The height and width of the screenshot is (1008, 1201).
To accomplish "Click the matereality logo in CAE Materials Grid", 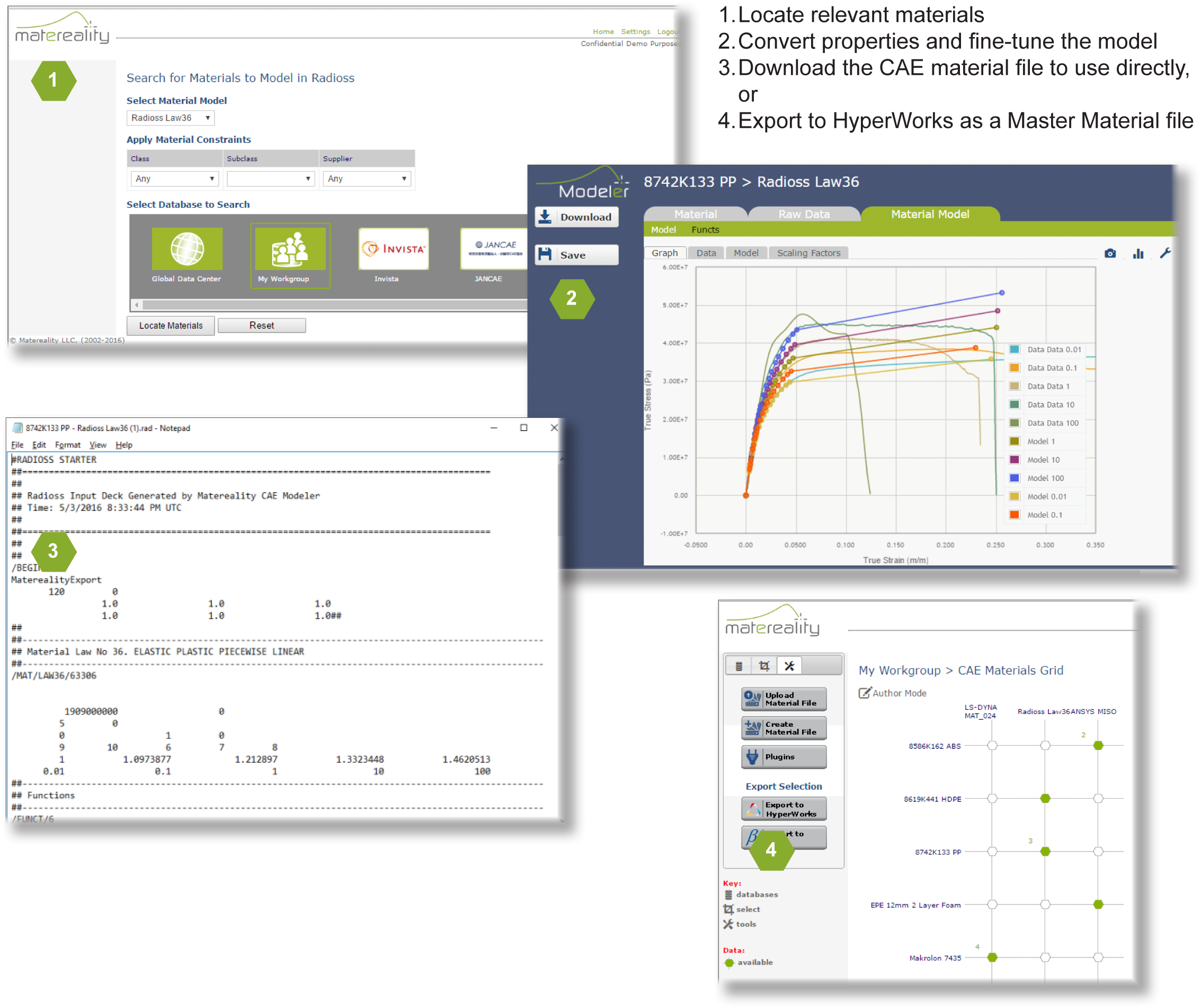I will pyautogui.click(x=772, y=621).
